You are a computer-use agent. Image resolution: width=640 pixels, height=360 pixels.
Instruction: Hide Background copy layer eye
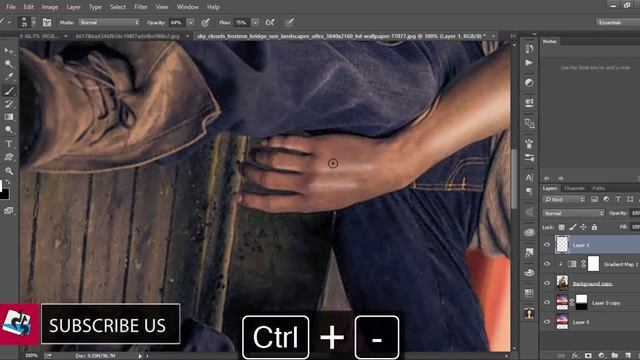547,283
